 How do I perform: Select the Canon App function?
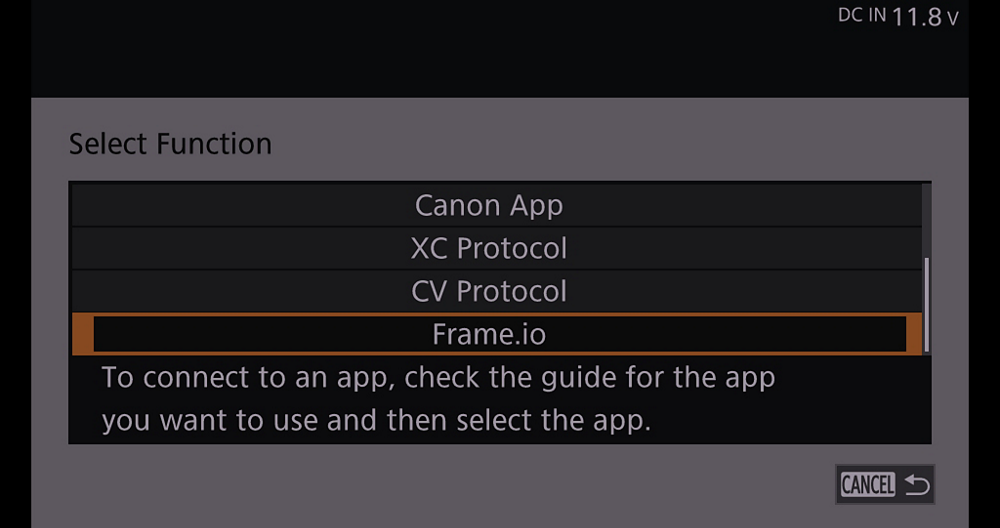(489, 206)
